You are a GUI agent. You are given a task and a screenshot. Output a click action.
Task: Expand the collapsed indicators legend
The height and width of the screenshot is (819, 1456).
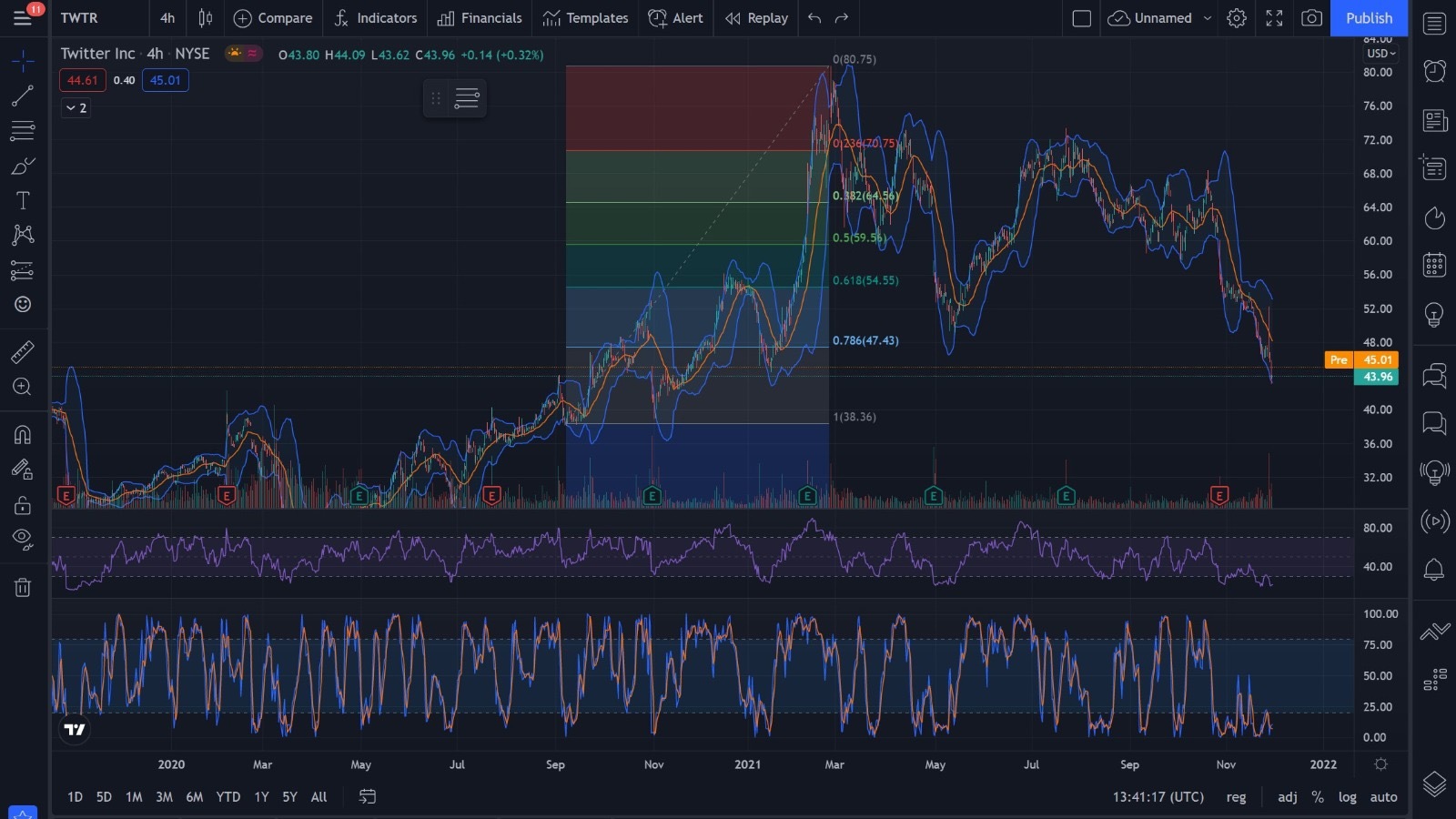click(76, 108)
